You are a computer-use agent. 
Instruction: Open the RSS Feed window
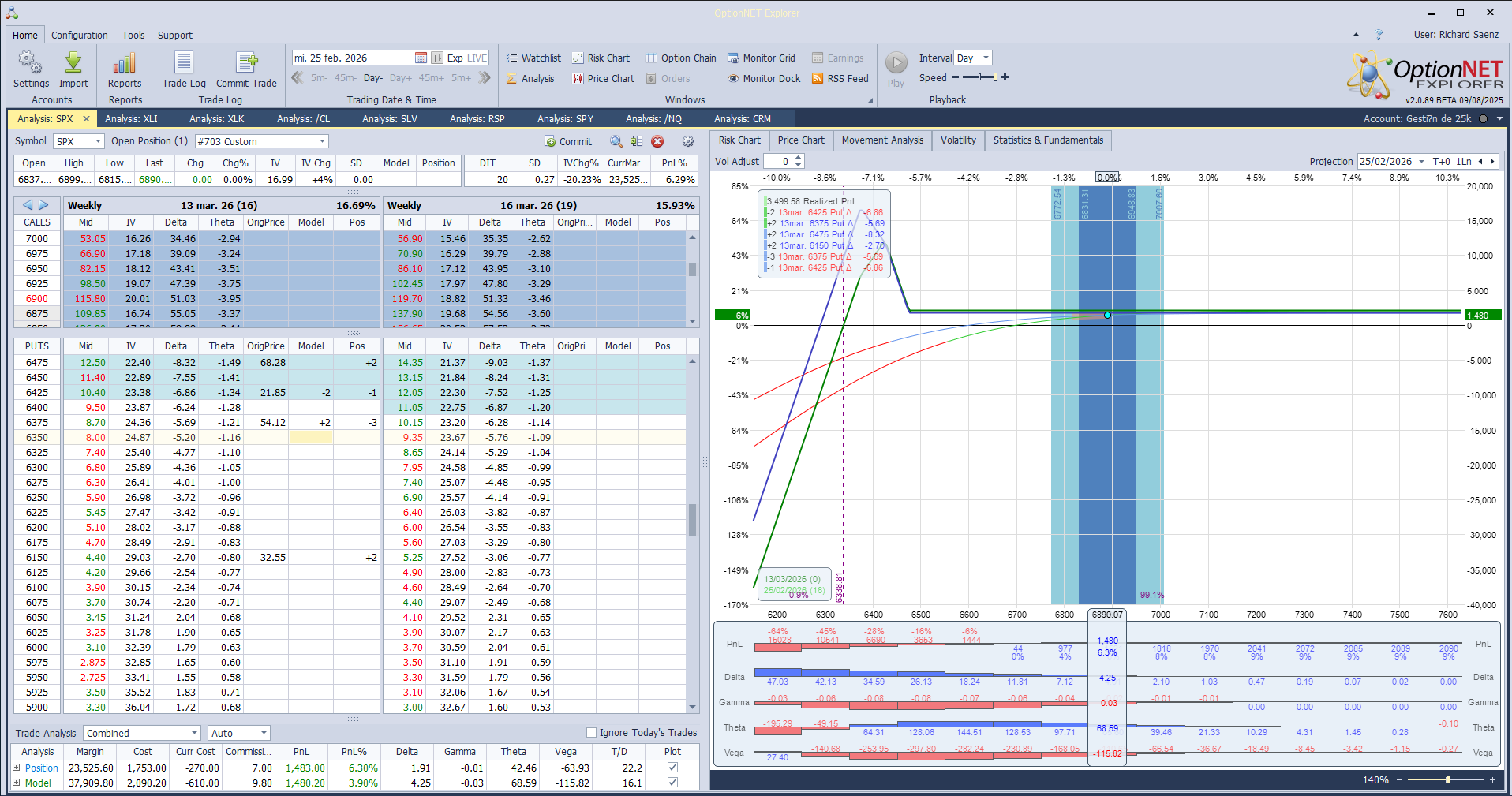tap(840, 78)
